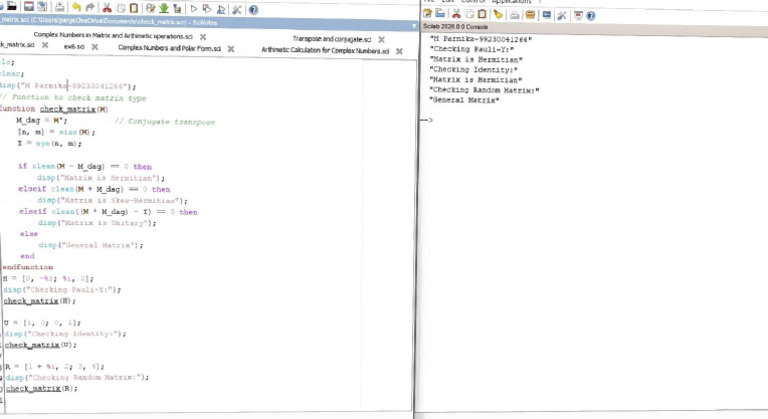Click code line "M_dag = M';"

click(x=42, y=120)
